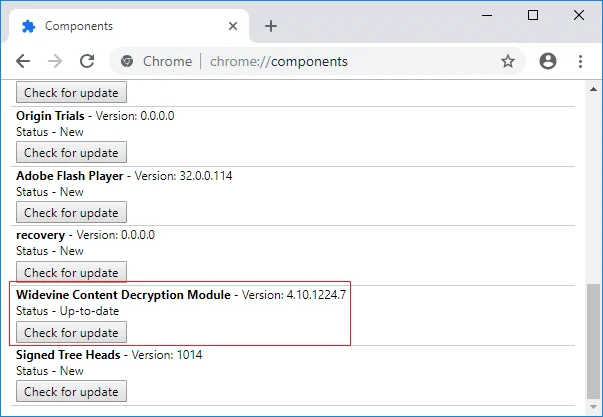Maximize the Chrome window

(x=533, y=15)
